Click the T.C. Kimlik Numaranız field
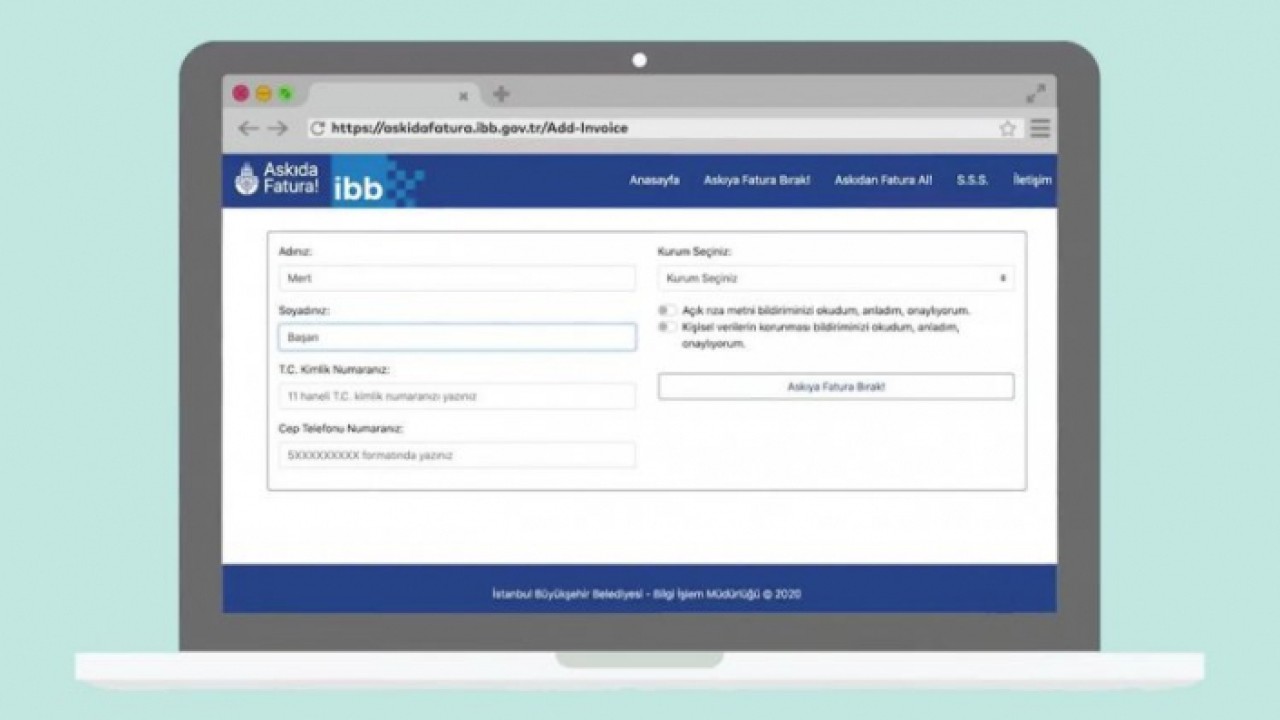The height and width of the screenshot is (720, 1280). click(x=457, y=397)
